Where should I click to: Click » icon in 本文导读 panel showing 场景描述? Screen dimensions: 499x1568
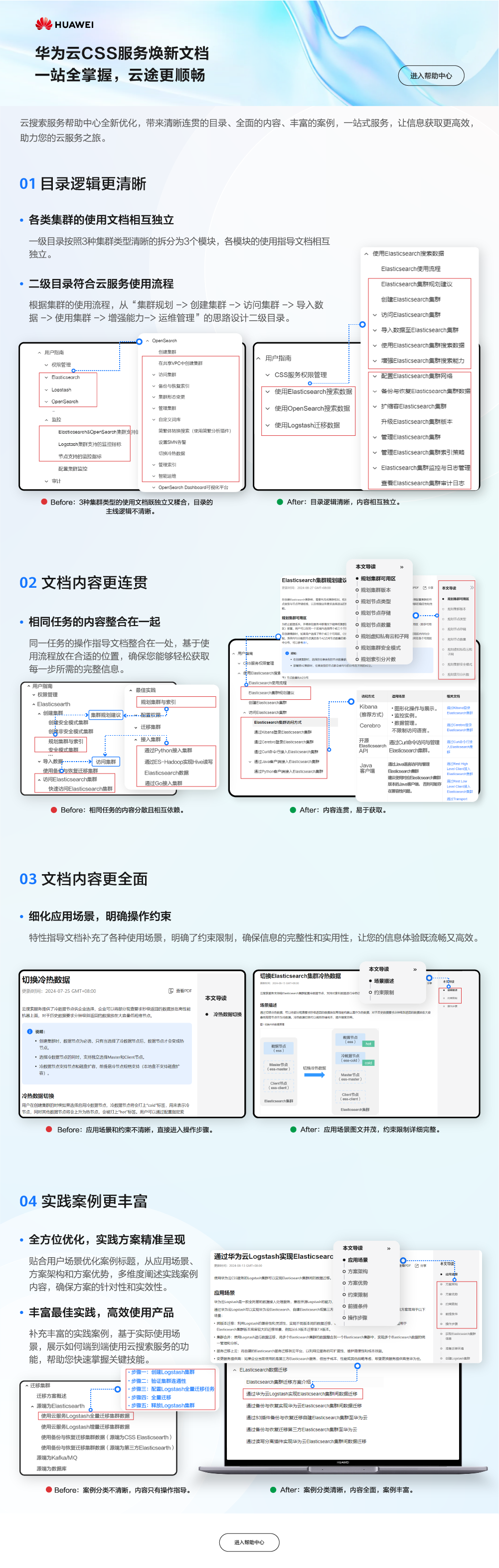pos(415,969)
